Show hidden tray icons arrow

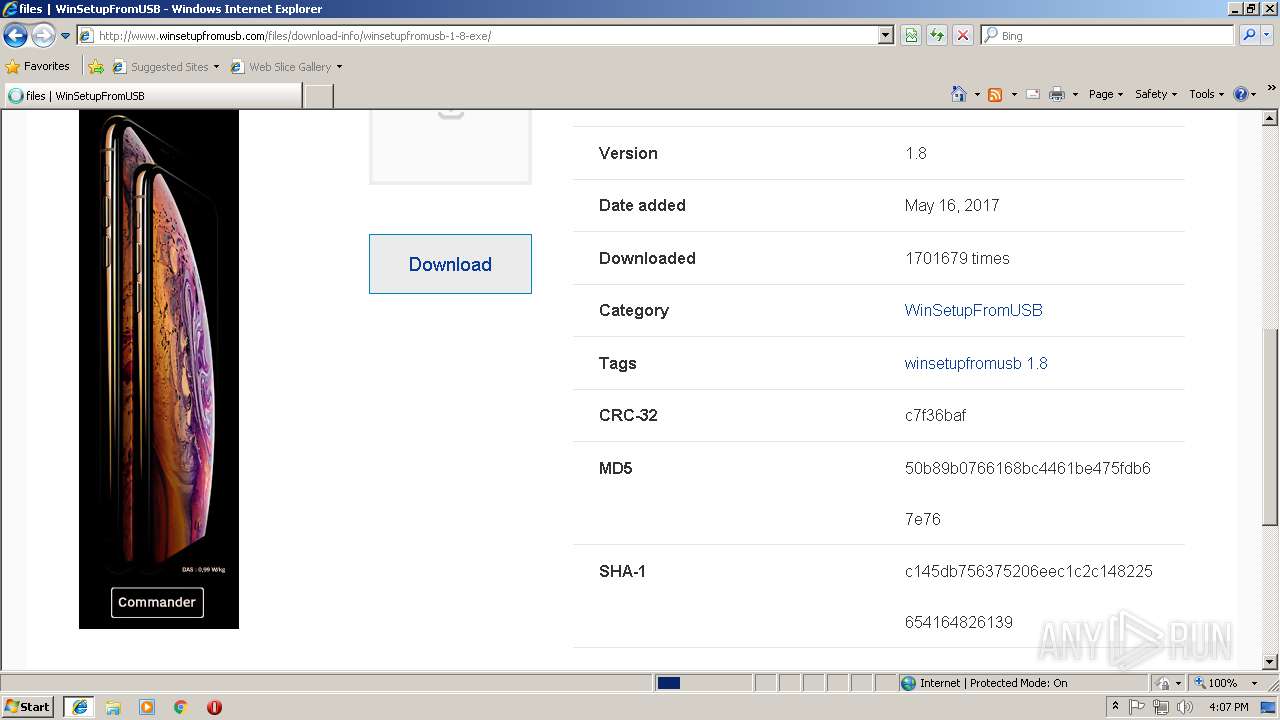(x=1115, y=707)
